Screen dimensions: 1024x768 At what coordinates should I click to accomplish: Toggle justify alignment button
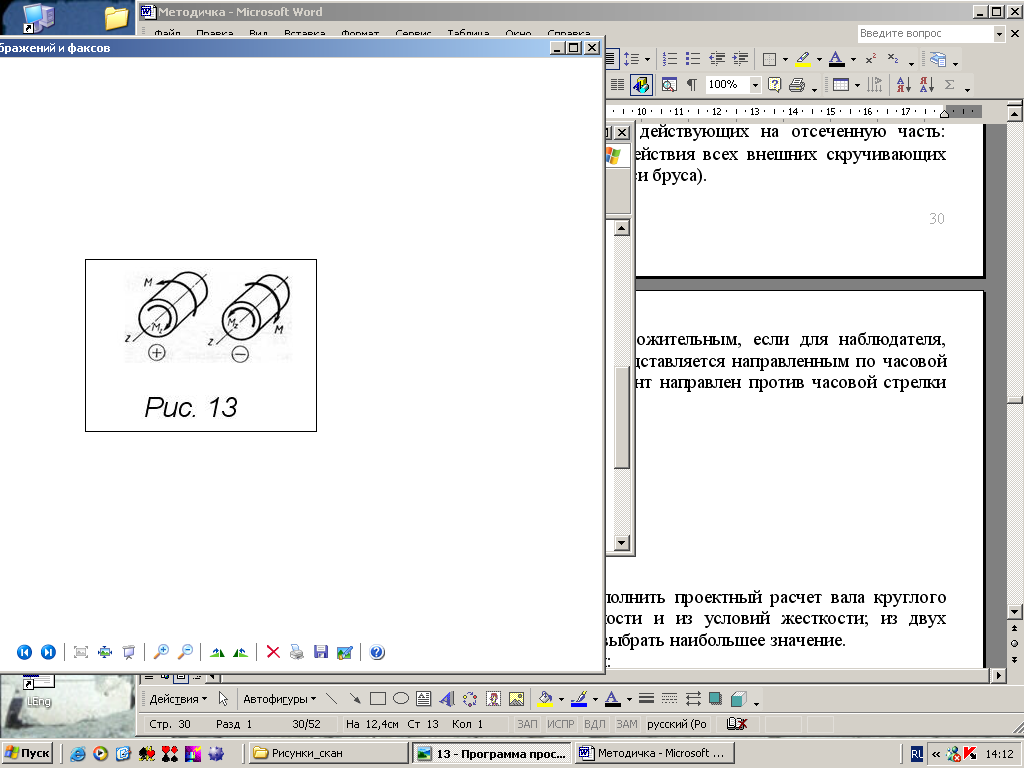(x=611, y=59)
